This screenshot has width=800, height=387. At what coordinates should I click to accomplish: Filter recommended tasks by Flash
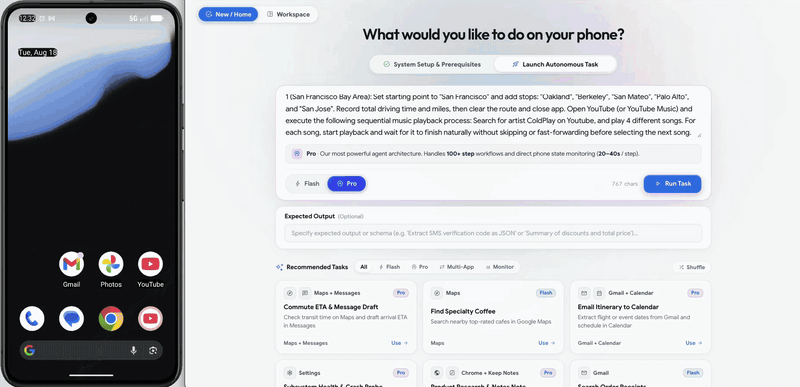[x=389, y=267]
